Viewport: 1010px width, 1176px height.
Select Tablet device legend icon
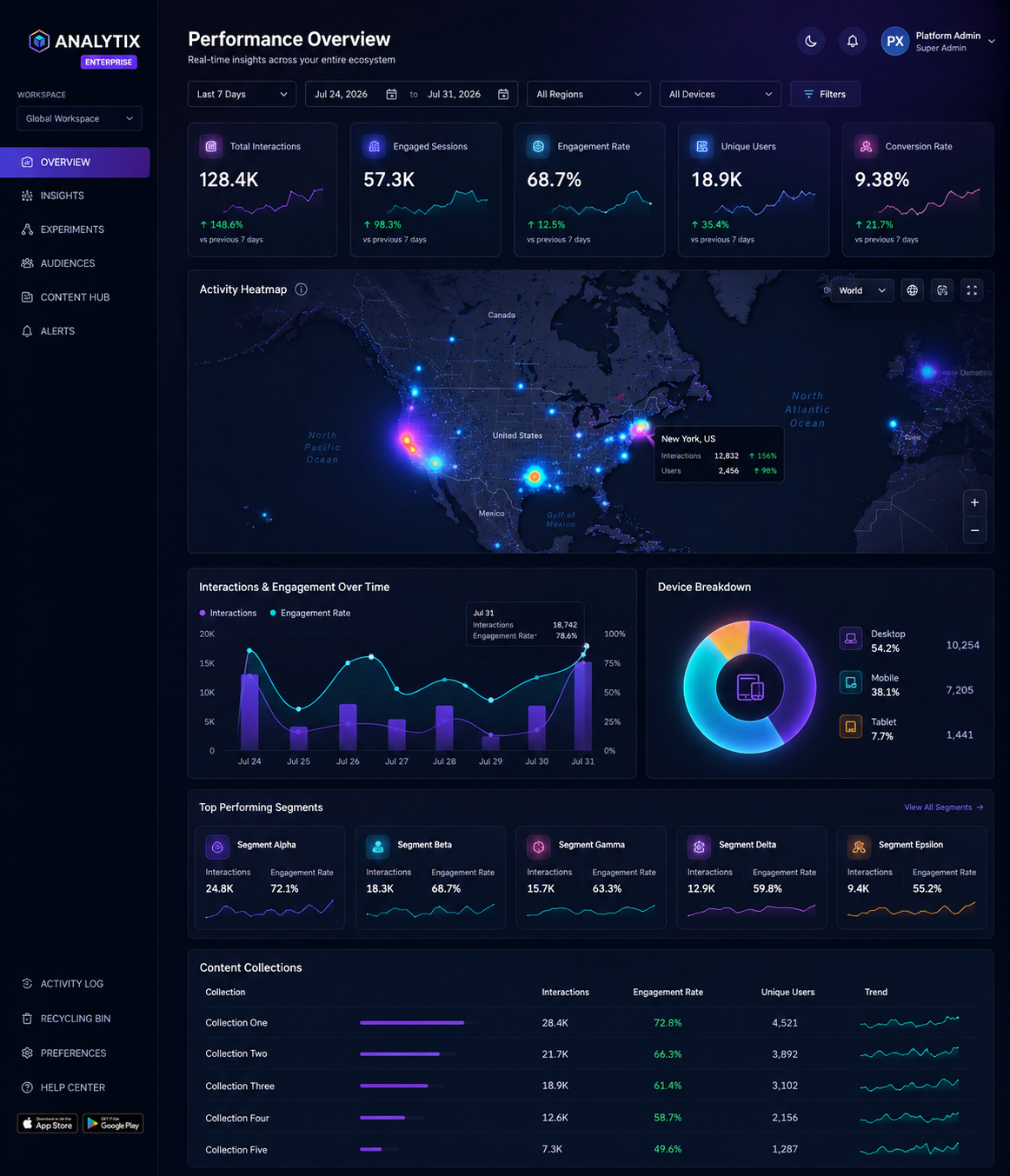pos(851,727)
